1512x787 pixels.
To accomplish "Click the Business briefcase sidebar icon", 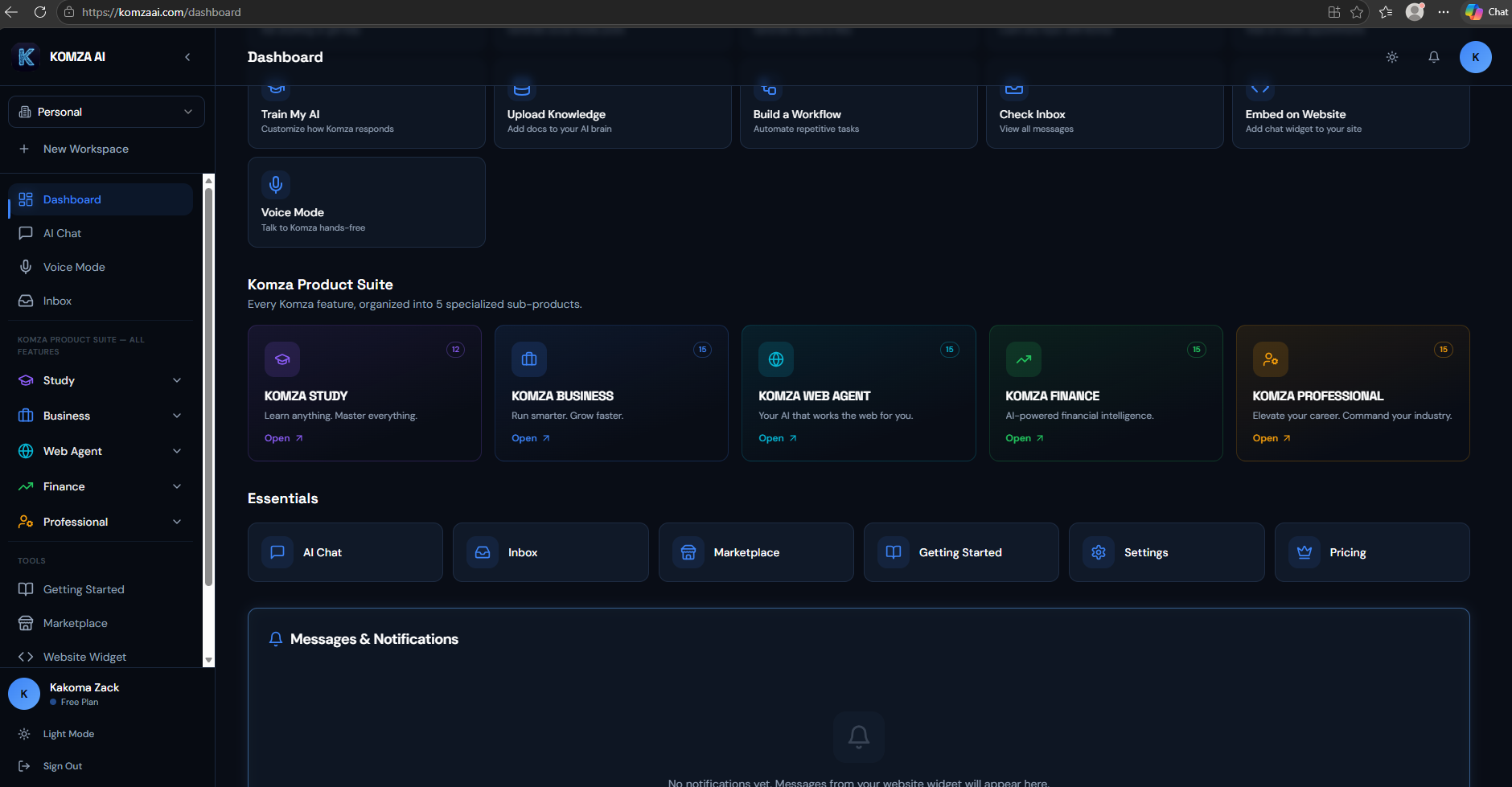I will click(26, 416).
